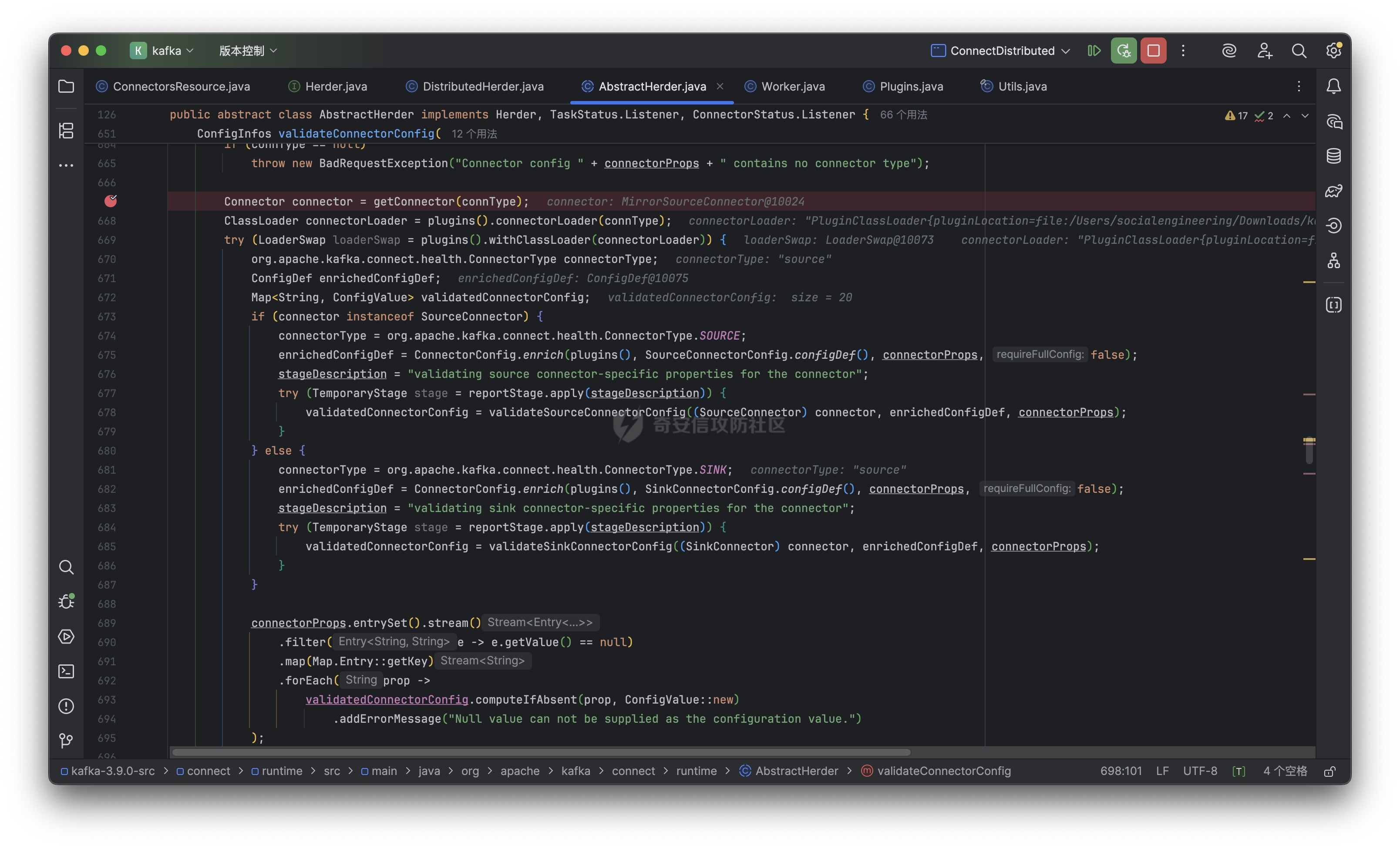Click the [T] indicator in status bar

coord(1238,771)
